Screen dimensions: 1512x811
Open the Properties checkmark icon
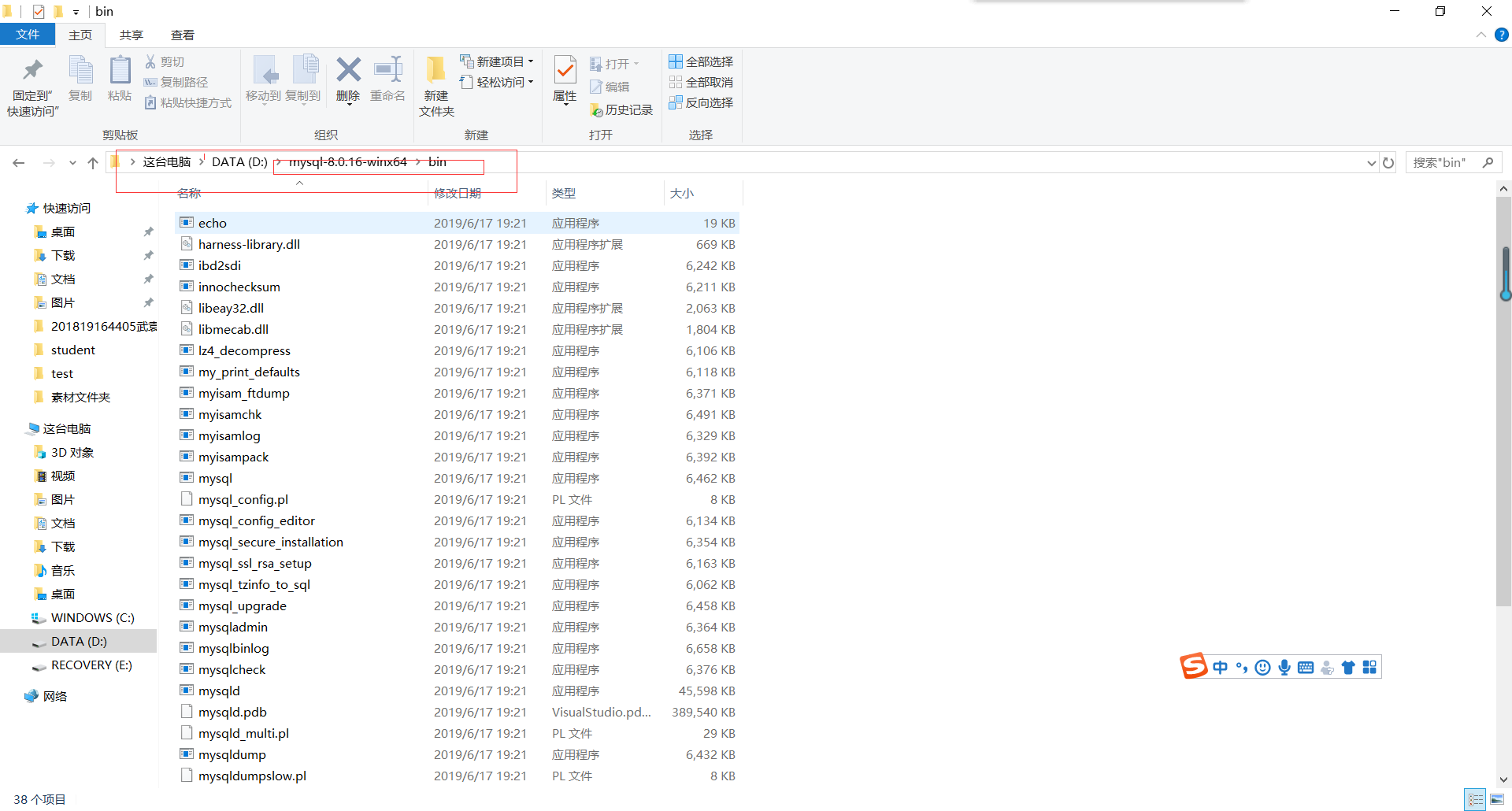(x=565, y=70)
